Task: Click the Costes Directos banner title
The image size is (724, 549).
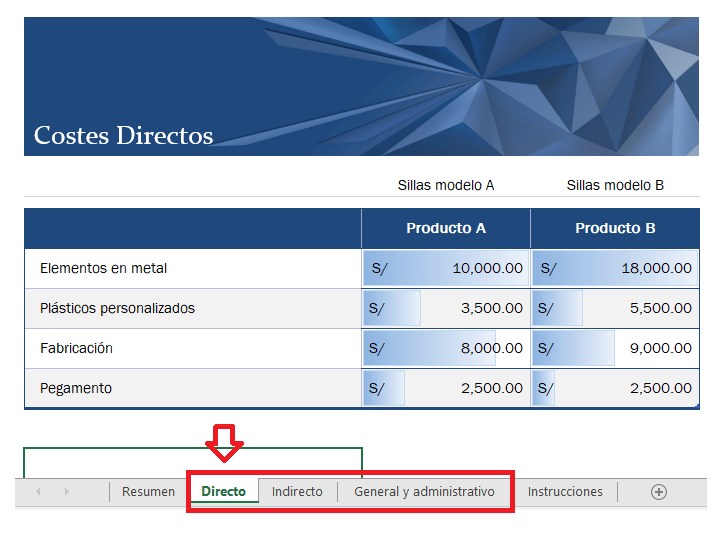Action: click(124, 136)
